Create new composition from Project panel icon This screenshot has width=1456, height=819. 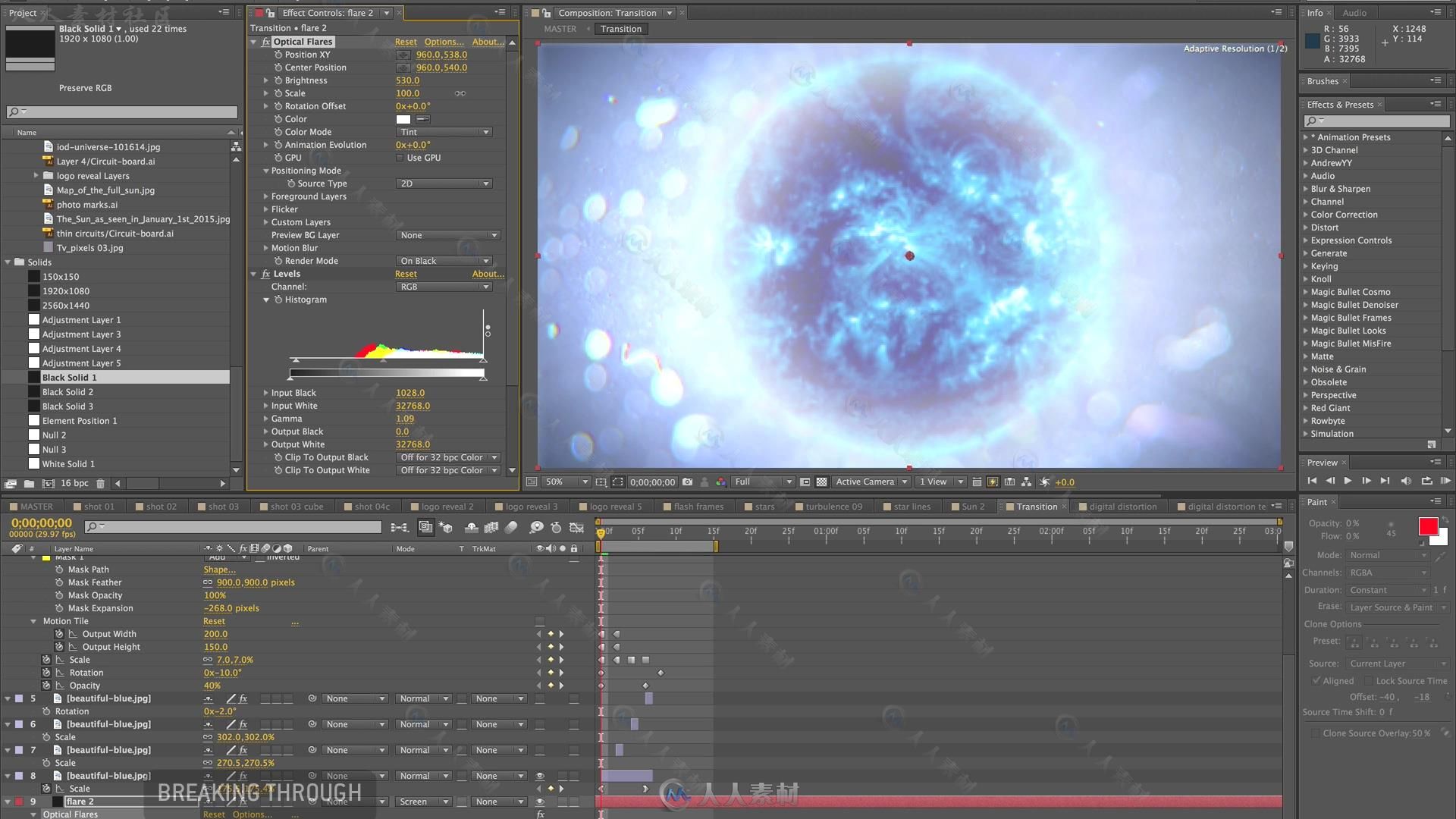coord(48,483)
